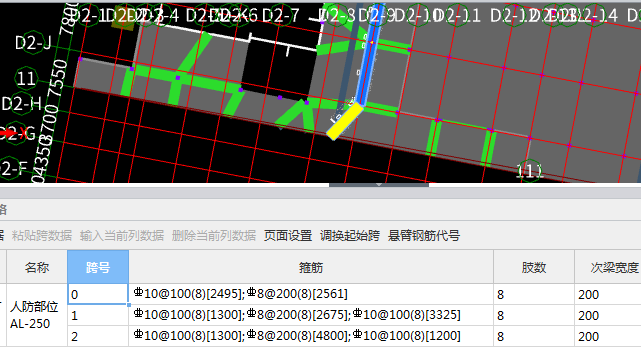Click the span number 1 cell
Image resolution: width=641 pixels, height=361 pixels.
click(98, 316)
